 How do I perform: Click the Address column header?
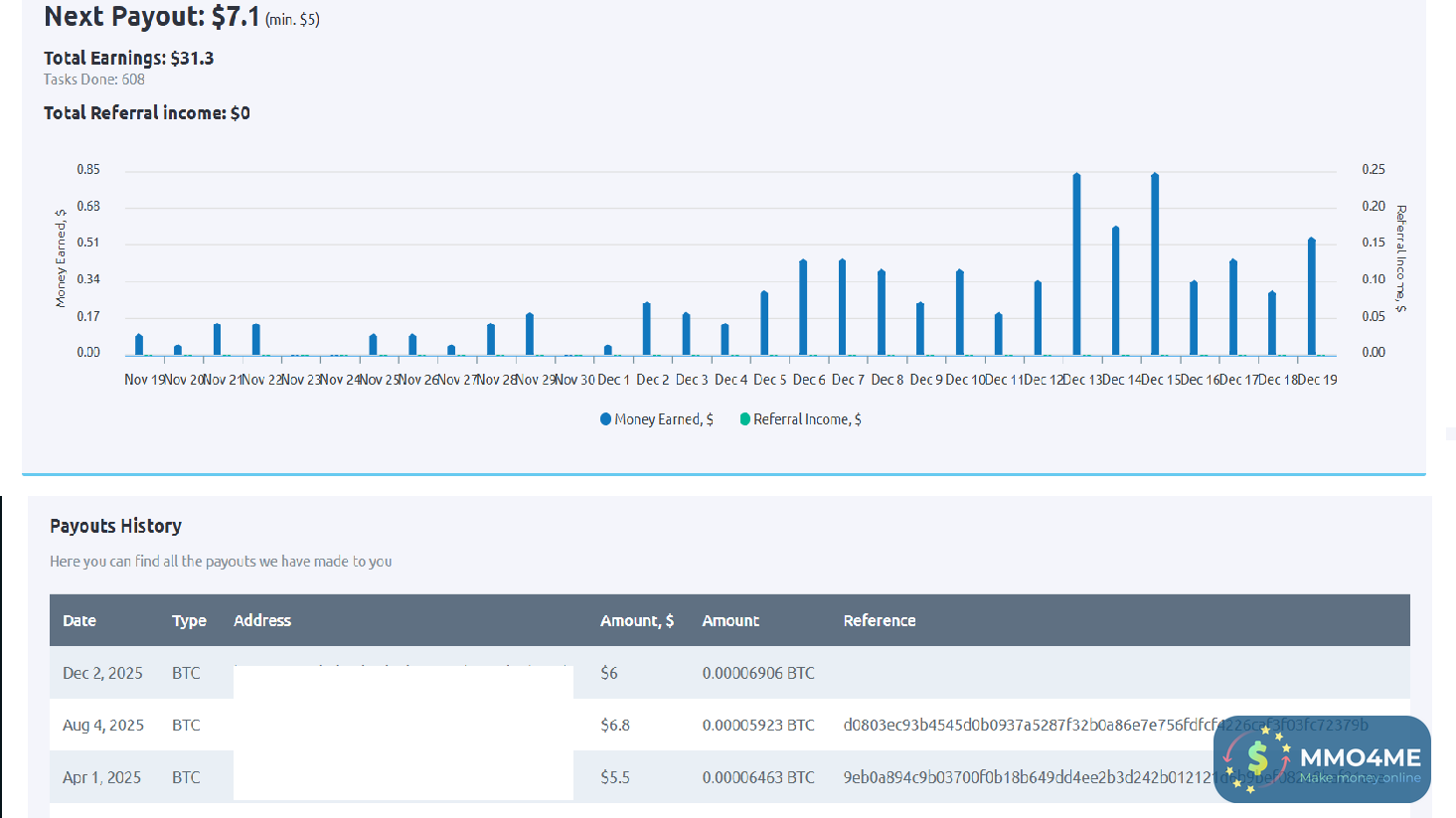tap(262, 620)
